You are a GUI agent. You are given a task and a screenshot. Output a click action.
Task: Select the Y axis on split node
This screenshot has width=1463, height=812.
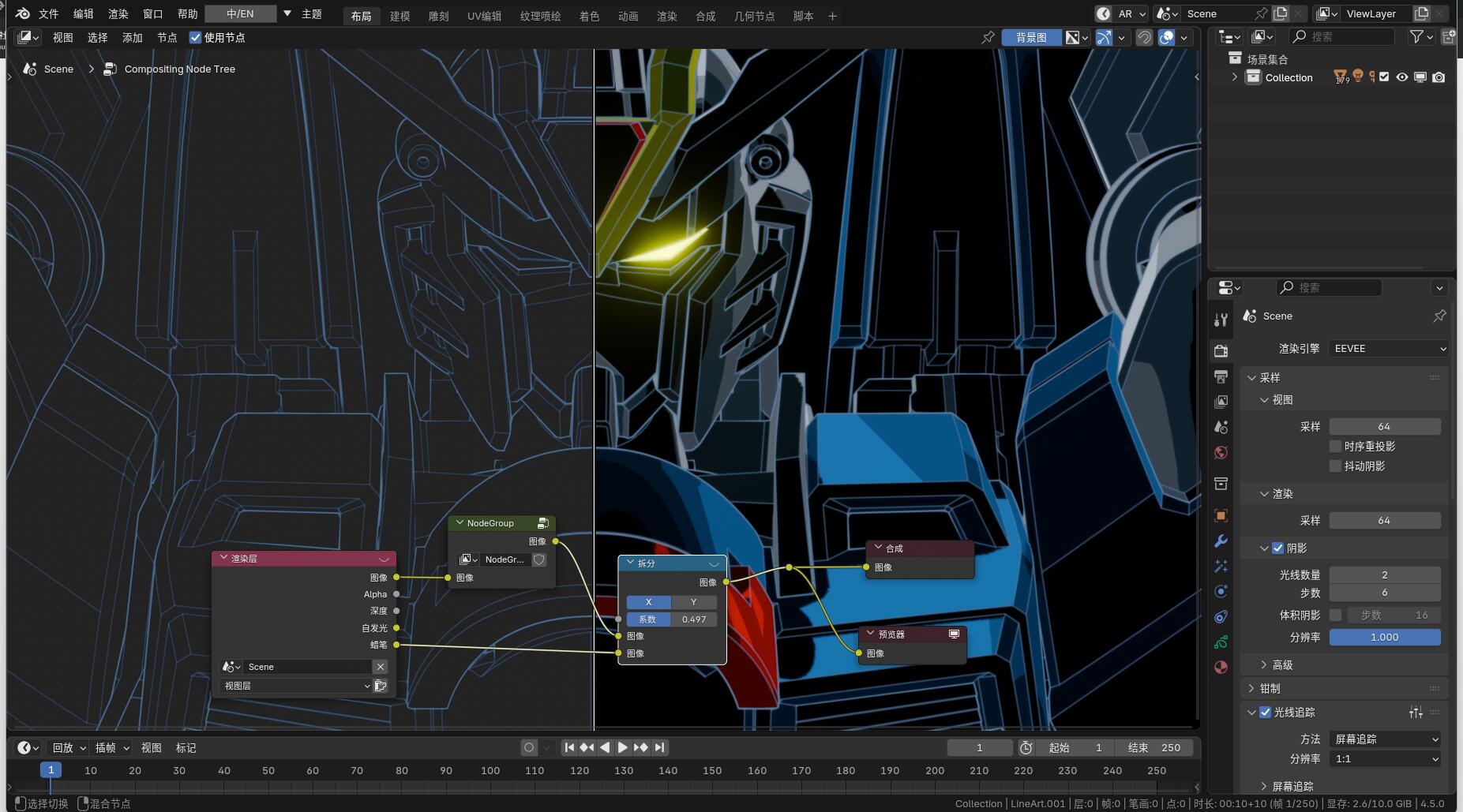click(693, 601)
